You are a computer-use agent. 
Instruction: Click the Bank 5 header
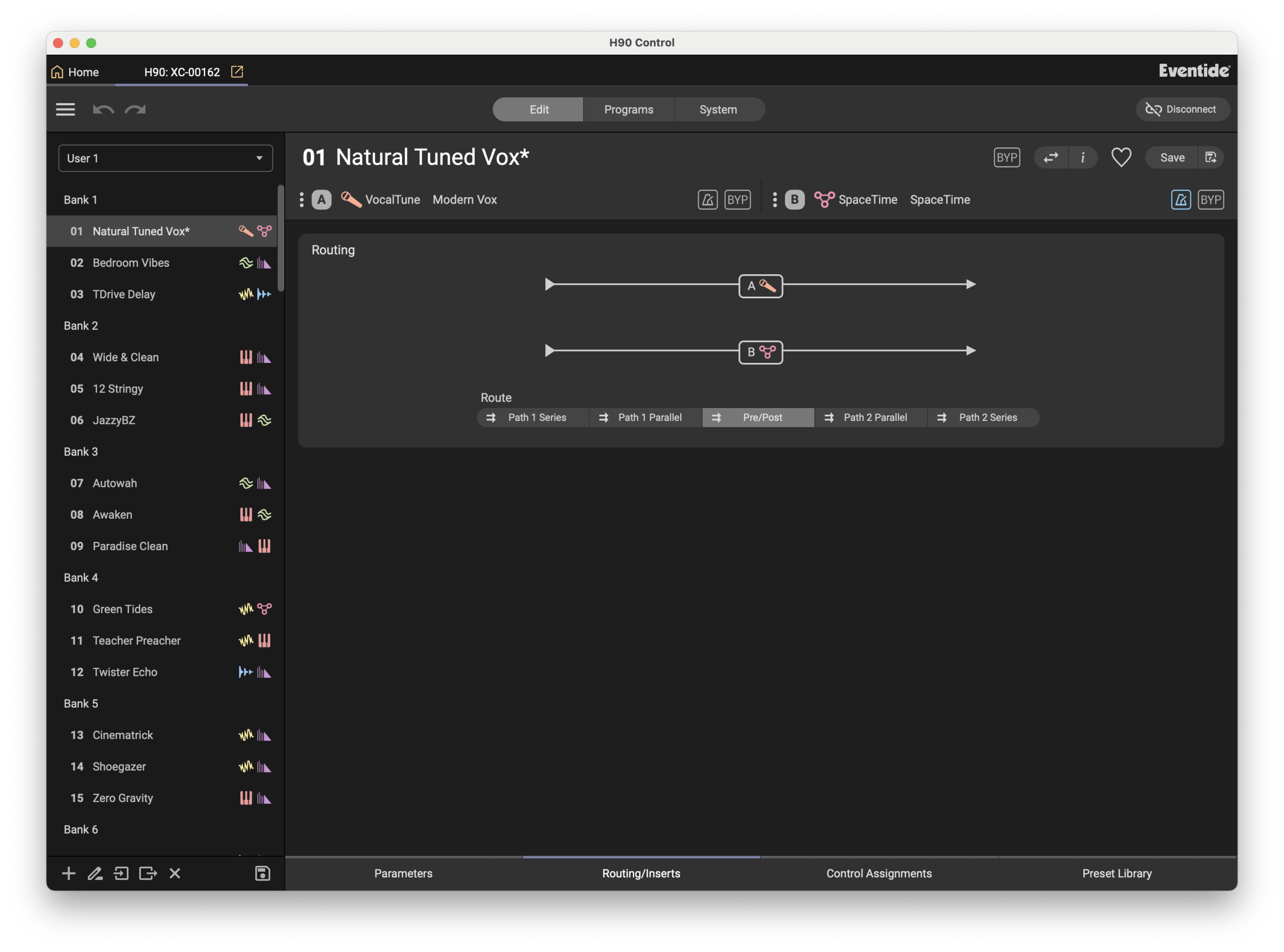coord(81,704)
